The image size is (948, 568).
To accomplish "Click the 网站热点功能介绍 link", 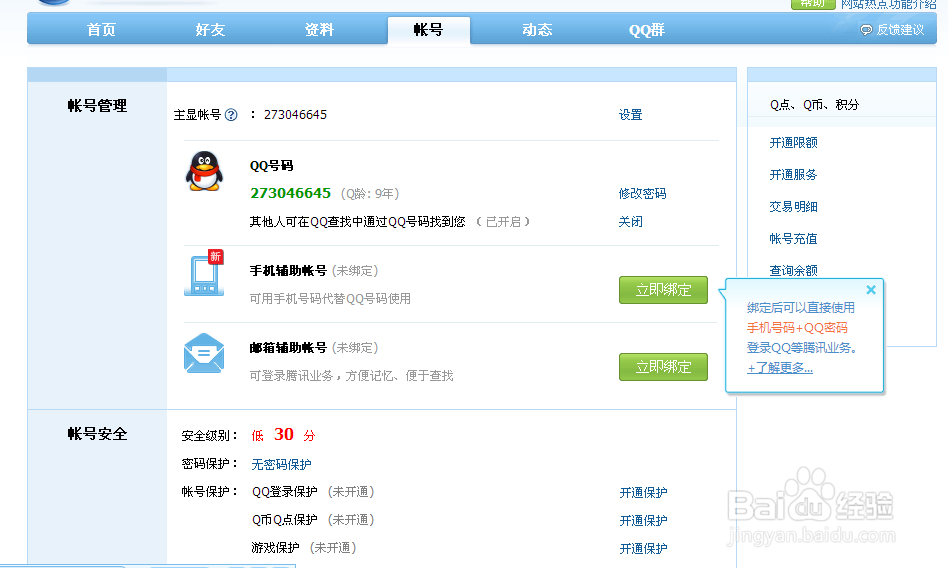I will pos(888,4).
